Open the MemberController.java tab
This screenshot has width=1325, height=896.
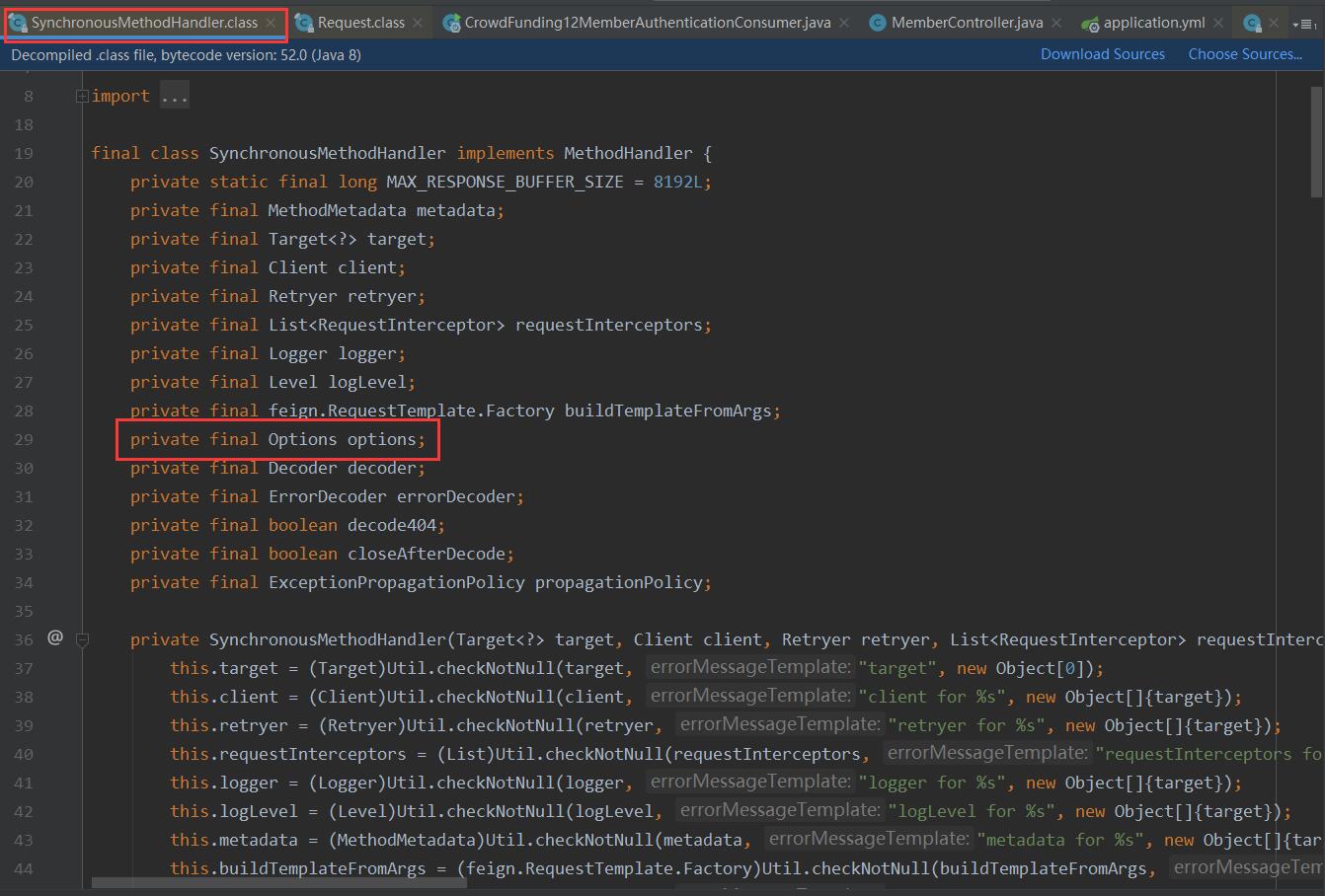click(963, 22)
